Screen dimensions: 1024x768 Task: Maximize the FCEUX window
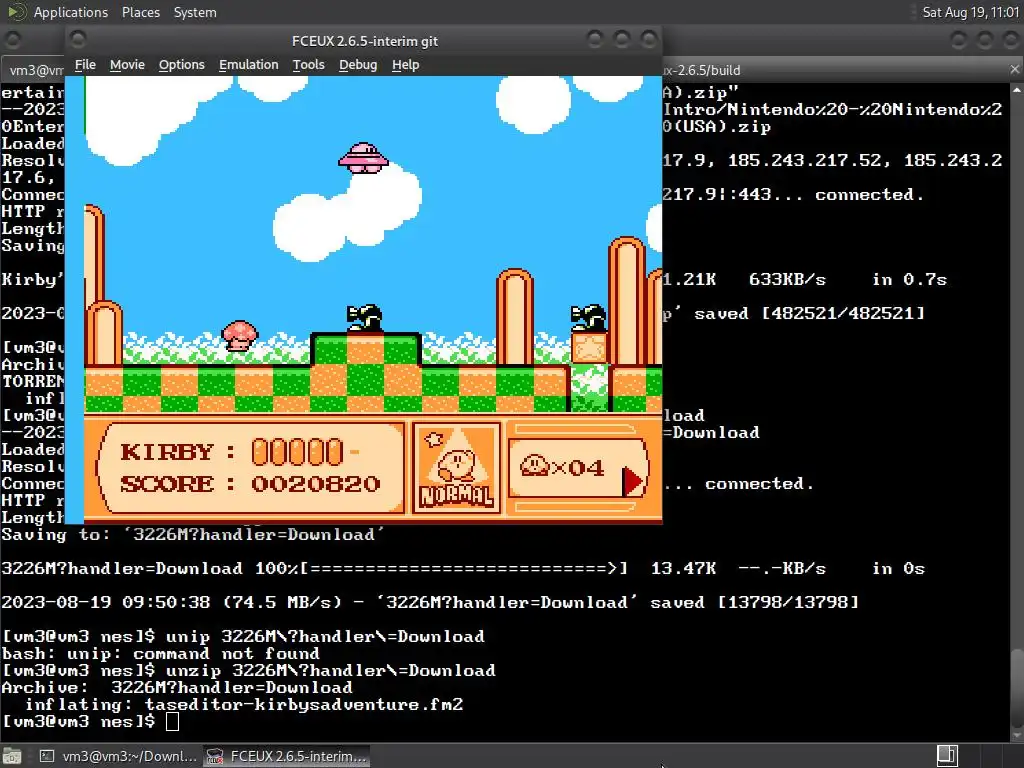(x=622, y=40)
